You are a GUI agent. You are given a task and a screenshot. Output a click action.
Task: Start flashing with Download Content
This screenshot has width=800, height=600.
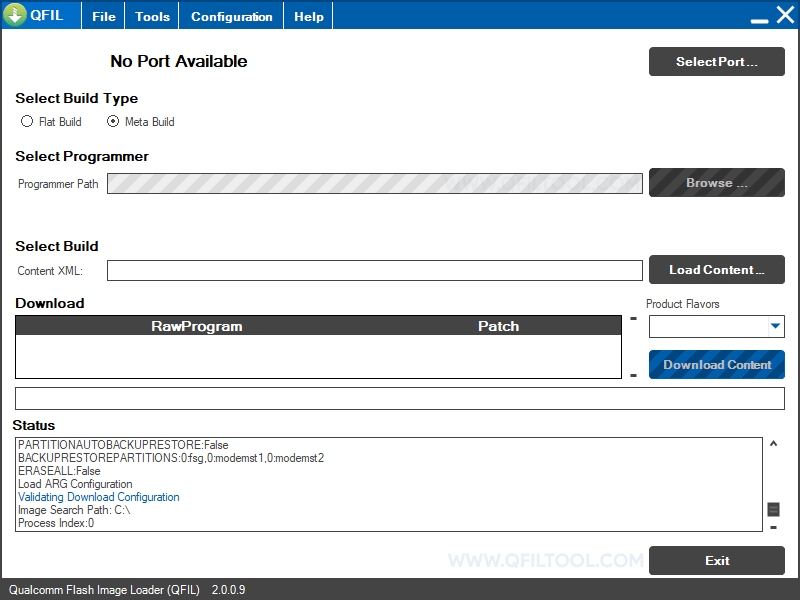pos(716,364)
